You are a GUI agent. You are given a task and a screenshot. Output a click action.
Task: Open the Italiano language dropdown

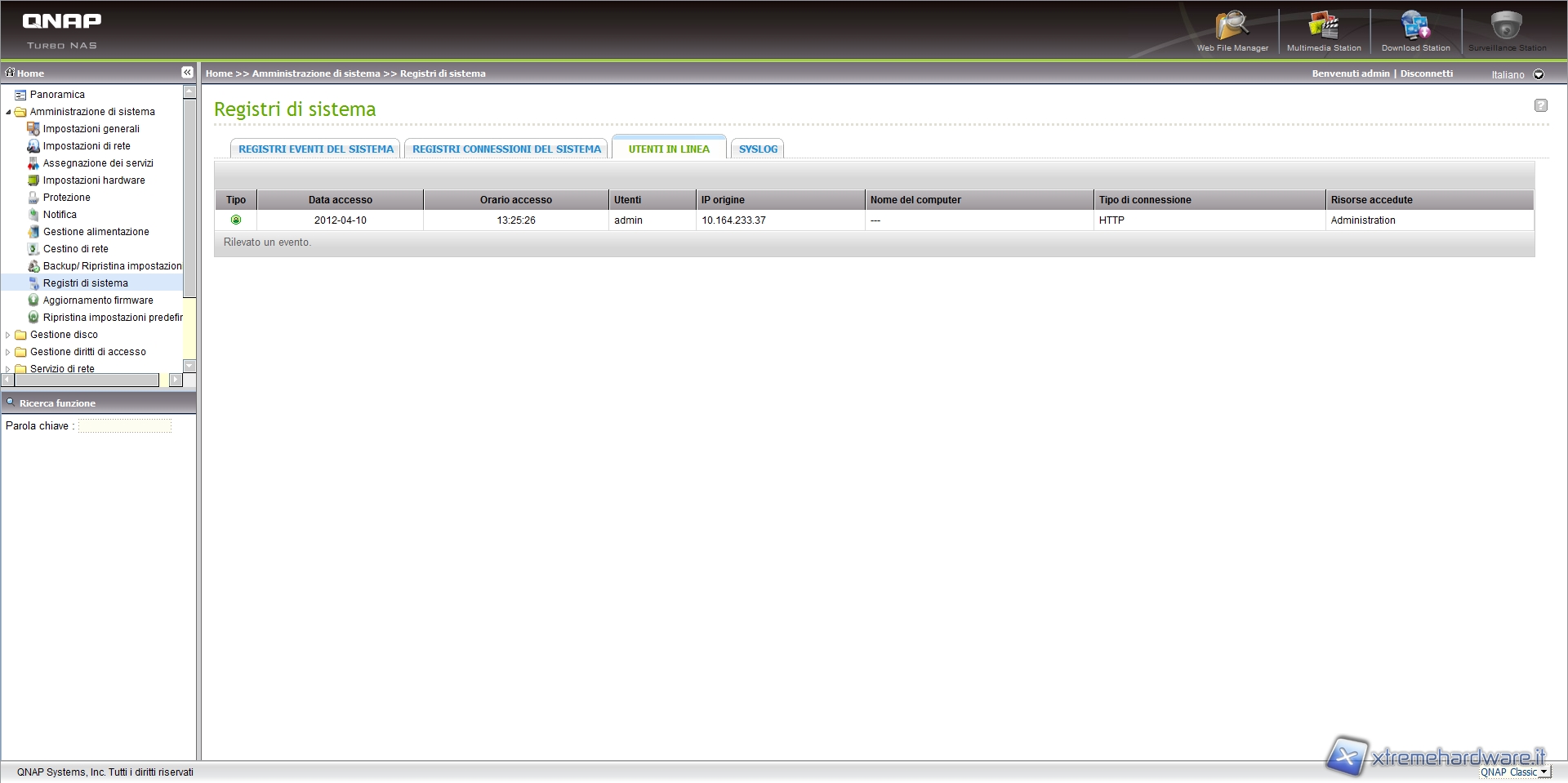1539,74
